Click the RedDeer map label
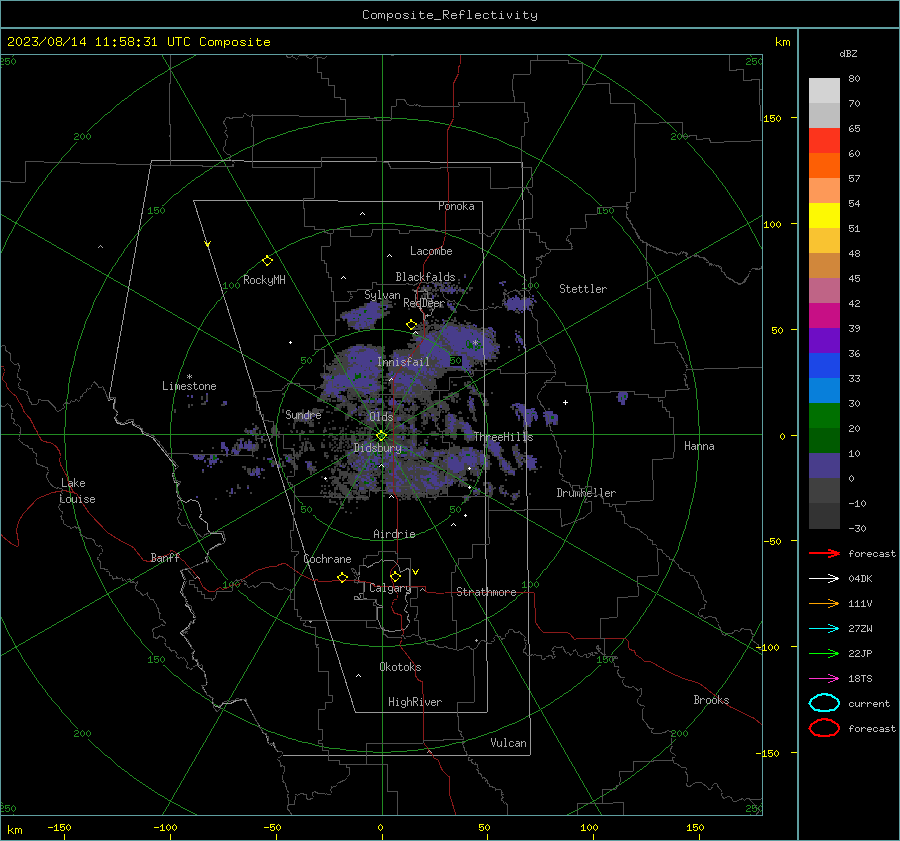 424,303
